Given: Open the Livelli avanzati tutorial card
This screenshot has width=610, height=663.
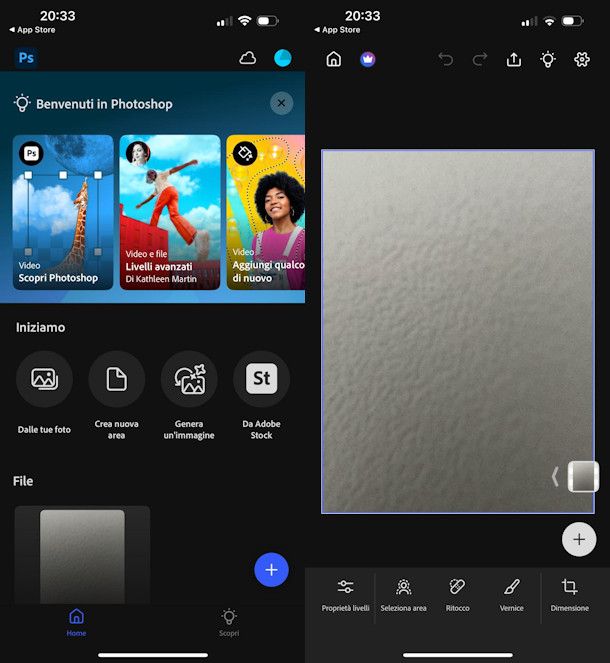Looking at the screenshot, I should tap(170, 212).
